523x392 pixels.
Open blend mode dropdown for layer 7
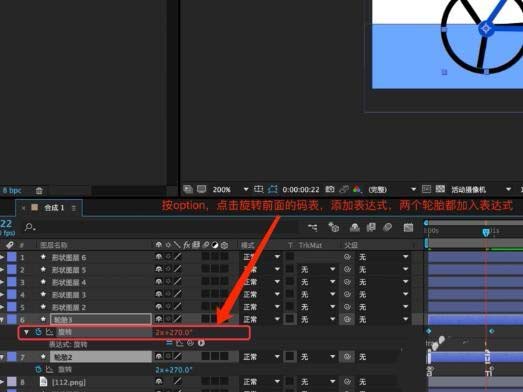pyautogui.click(x=261, y=357)
